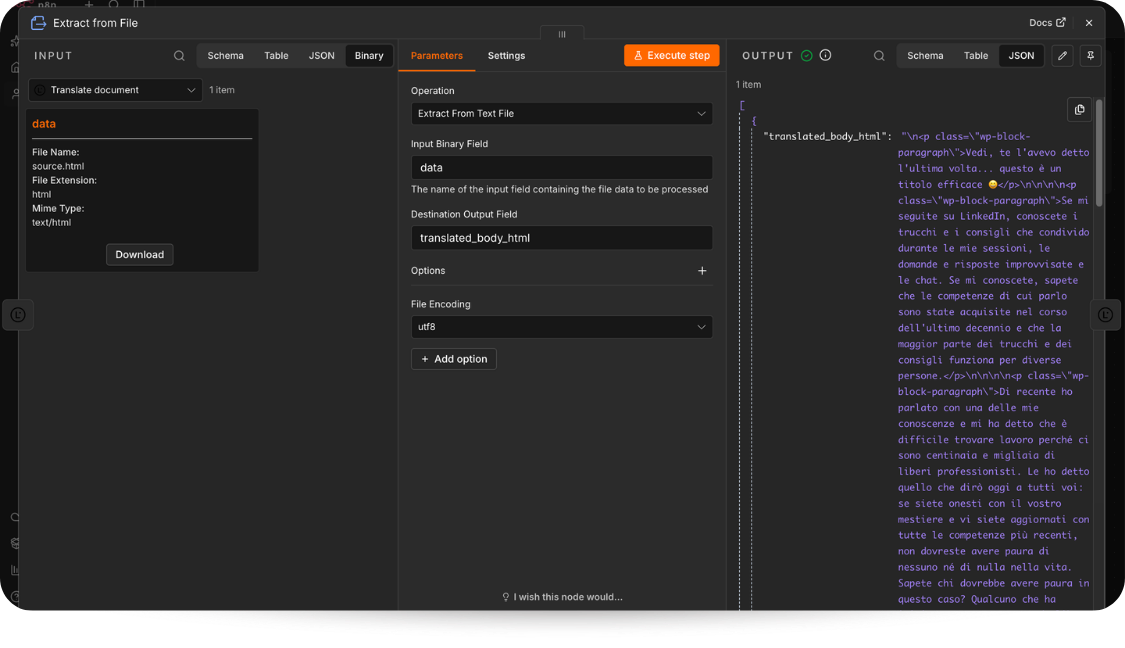Download the source.html binary file
This screenshot has width=1125, height=648.
[140, 255]
